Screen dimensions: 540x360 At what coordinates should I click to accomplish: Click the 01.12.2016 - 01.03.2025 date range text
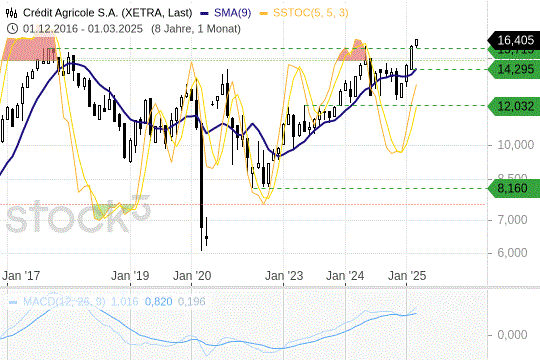[83, 29]
